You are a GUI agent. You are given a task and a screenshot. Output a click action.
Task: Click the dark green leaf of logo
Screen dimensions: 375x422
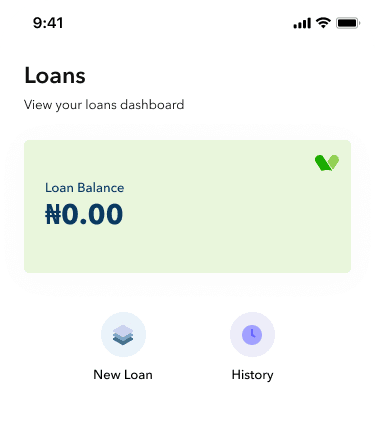[322, 164]
